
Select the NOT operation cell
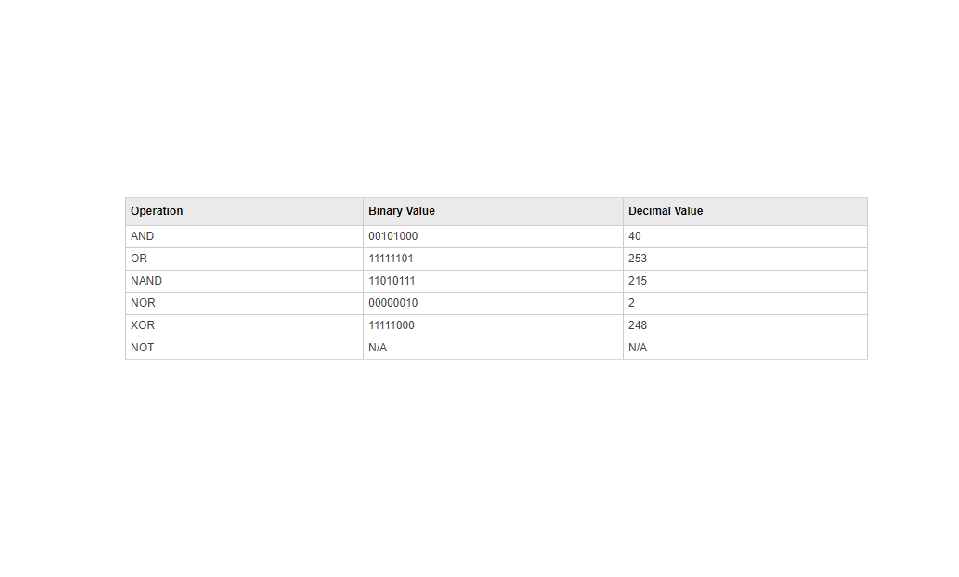(x=143, y=347)
